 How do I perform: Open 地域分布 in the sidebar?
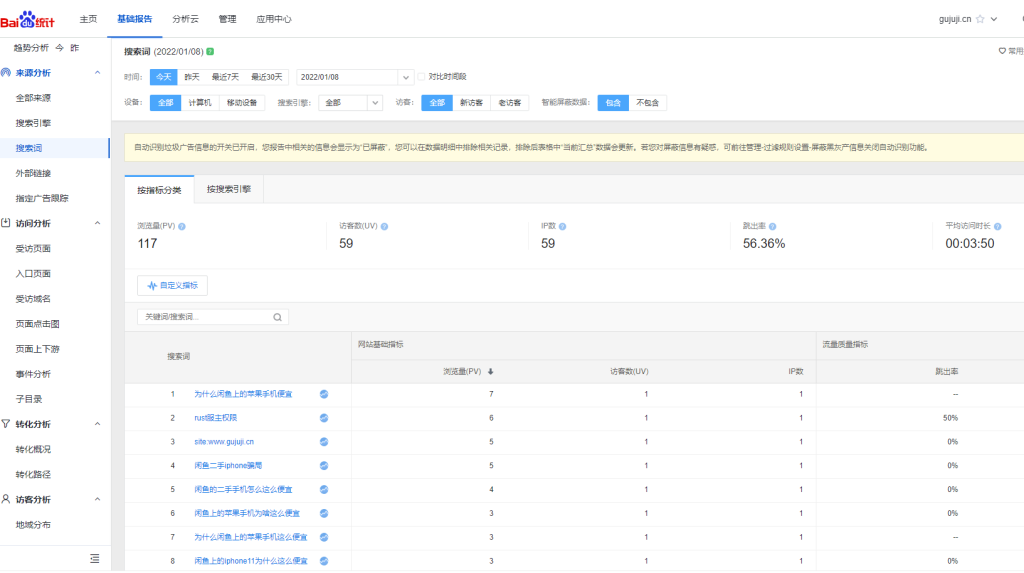tap(33, 525)
